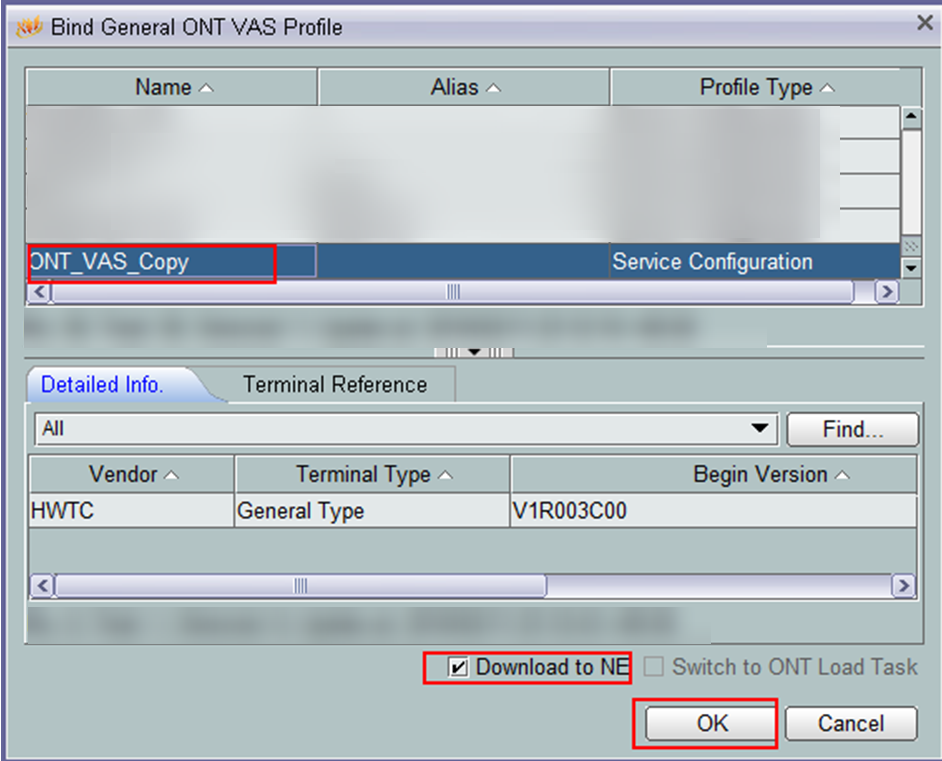Toggle the Download to NE checkbox
The image size is (942, 761).
[x=459, y=668]
